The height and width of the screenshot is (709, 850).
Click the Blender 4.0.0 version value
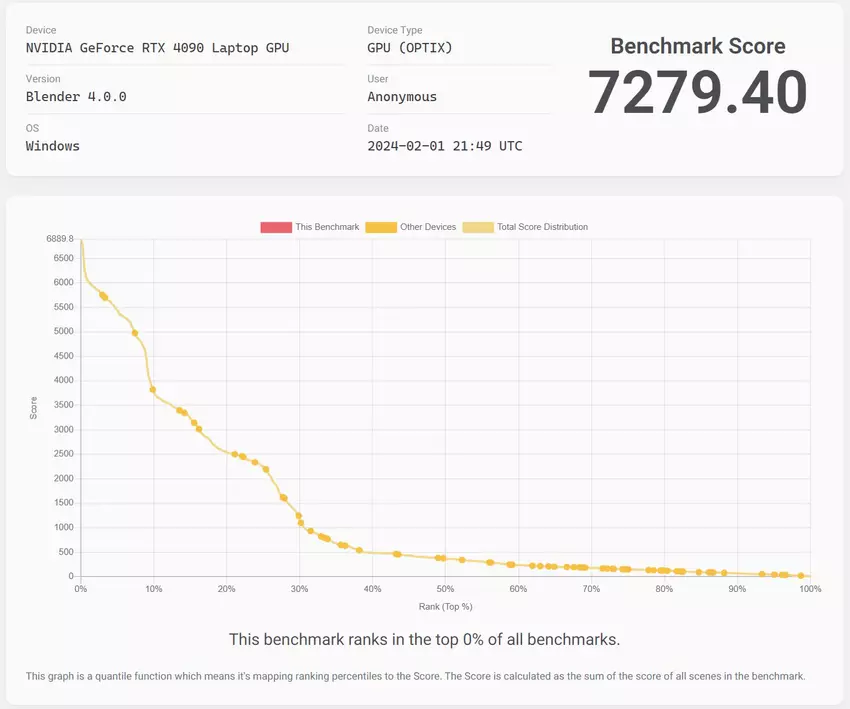click(76, 97)
